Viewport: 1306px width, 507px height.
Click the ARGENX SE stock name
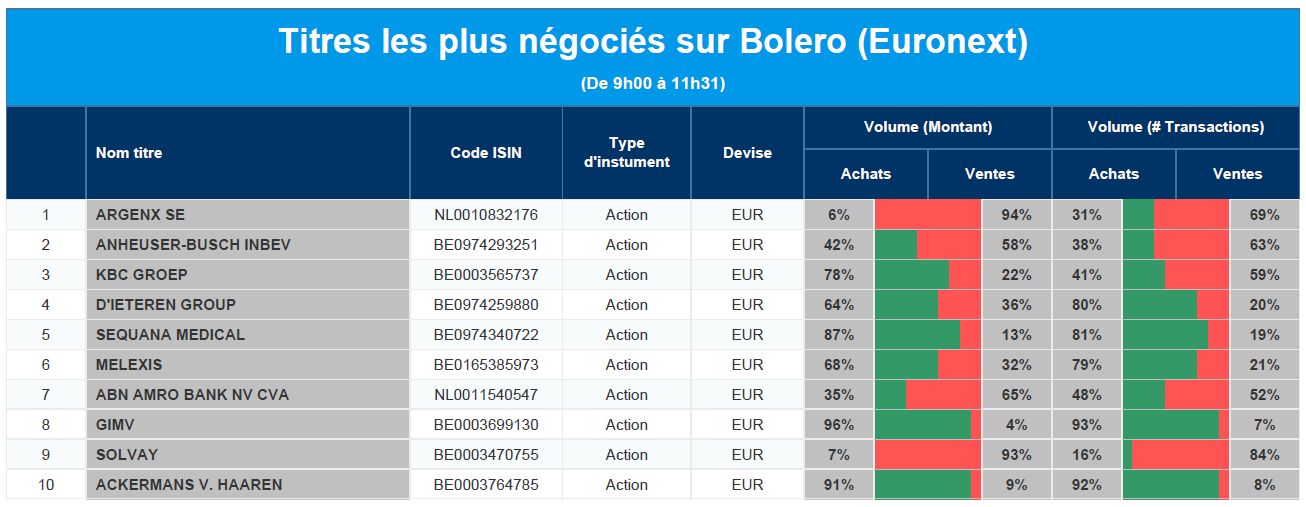coord(140,215)
